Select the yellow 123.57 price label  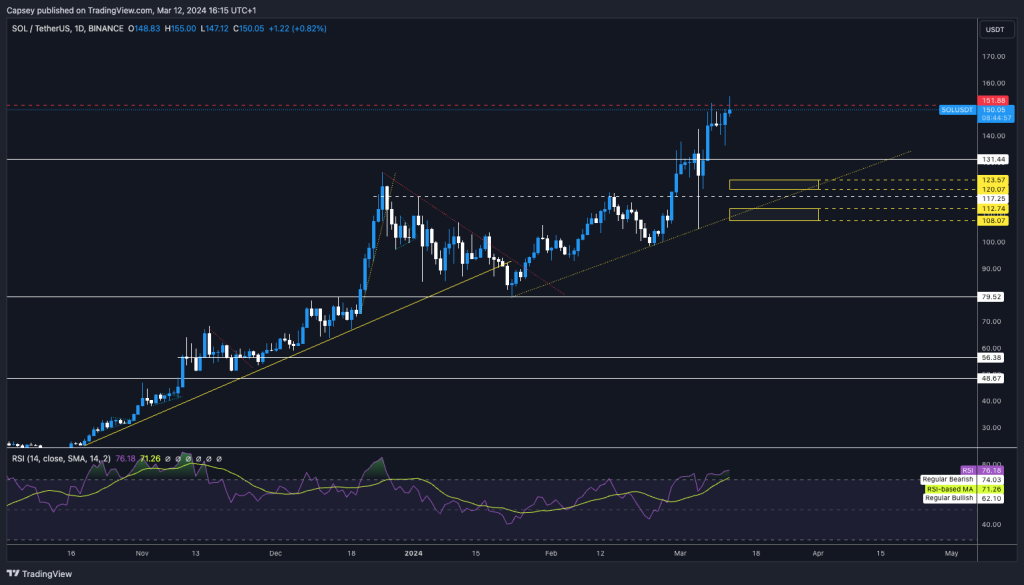(994, 180)
